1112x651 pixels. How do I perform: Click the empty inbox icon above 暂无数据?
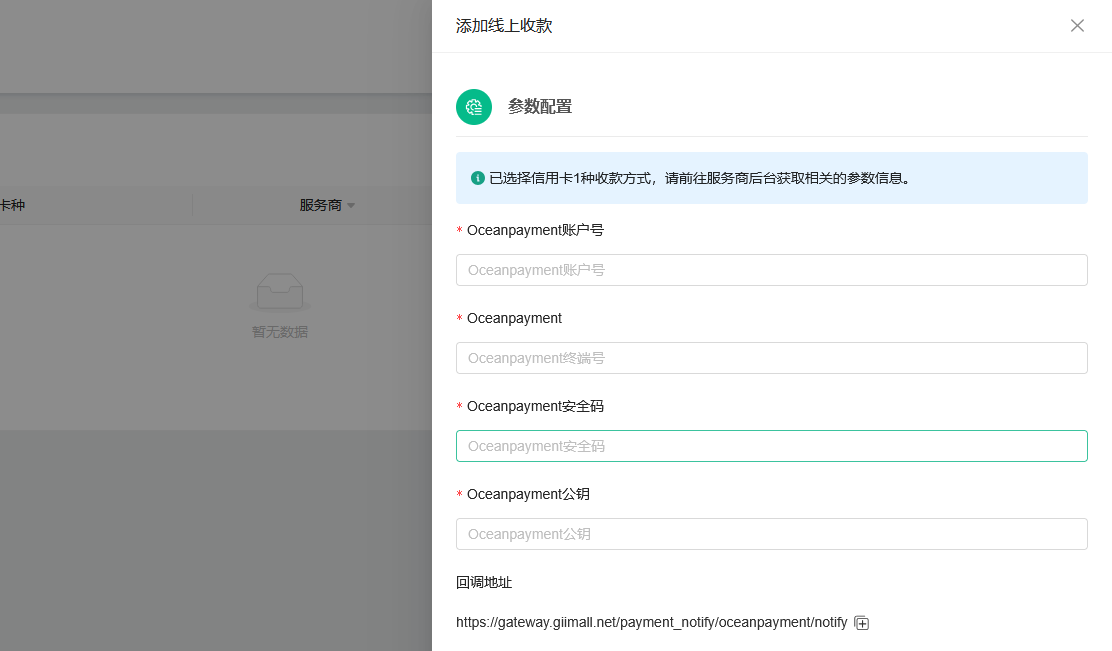tap(280, 292)
